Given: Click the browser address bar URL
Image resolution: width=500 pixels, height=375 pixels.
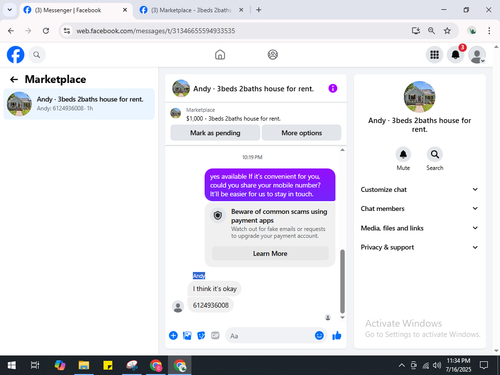Looking at the screenshot, I should pyautogui.click(x=156, y=31).
